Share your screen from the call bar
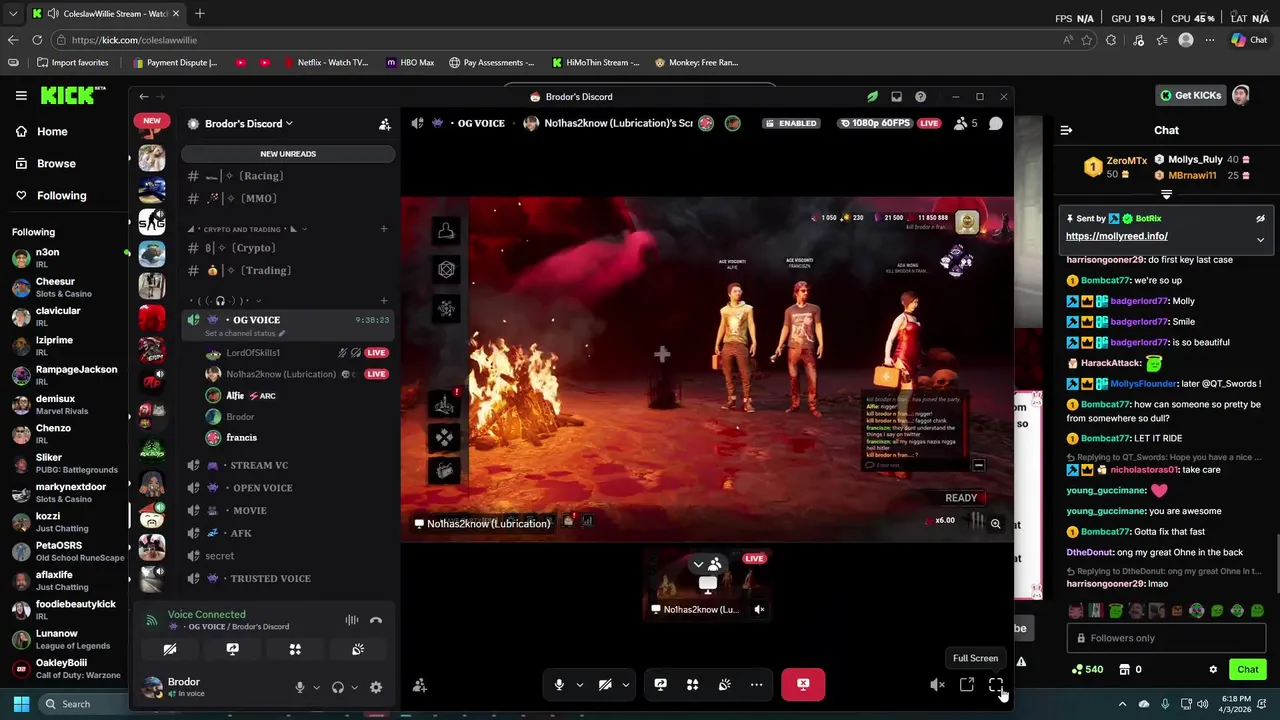Viewport: 1280px width, 720px height. tap(660, 685)
